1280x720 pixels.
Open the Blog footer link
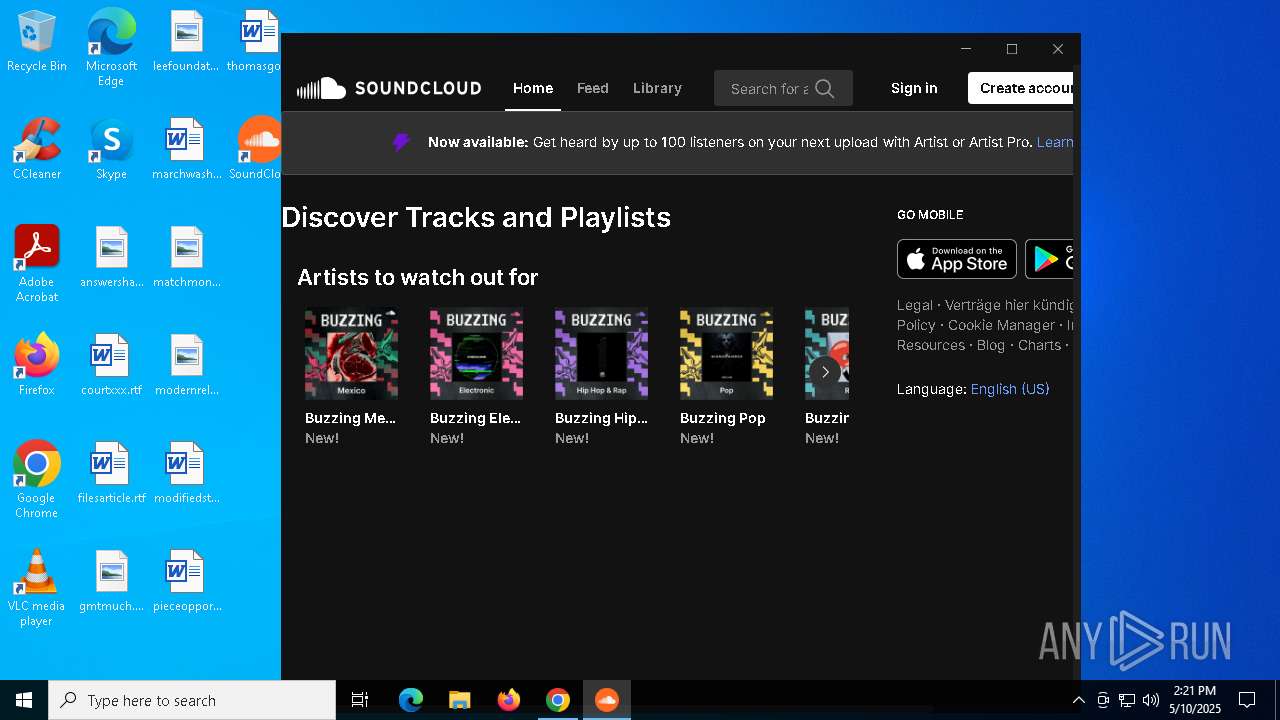click(x=991, y=345)
